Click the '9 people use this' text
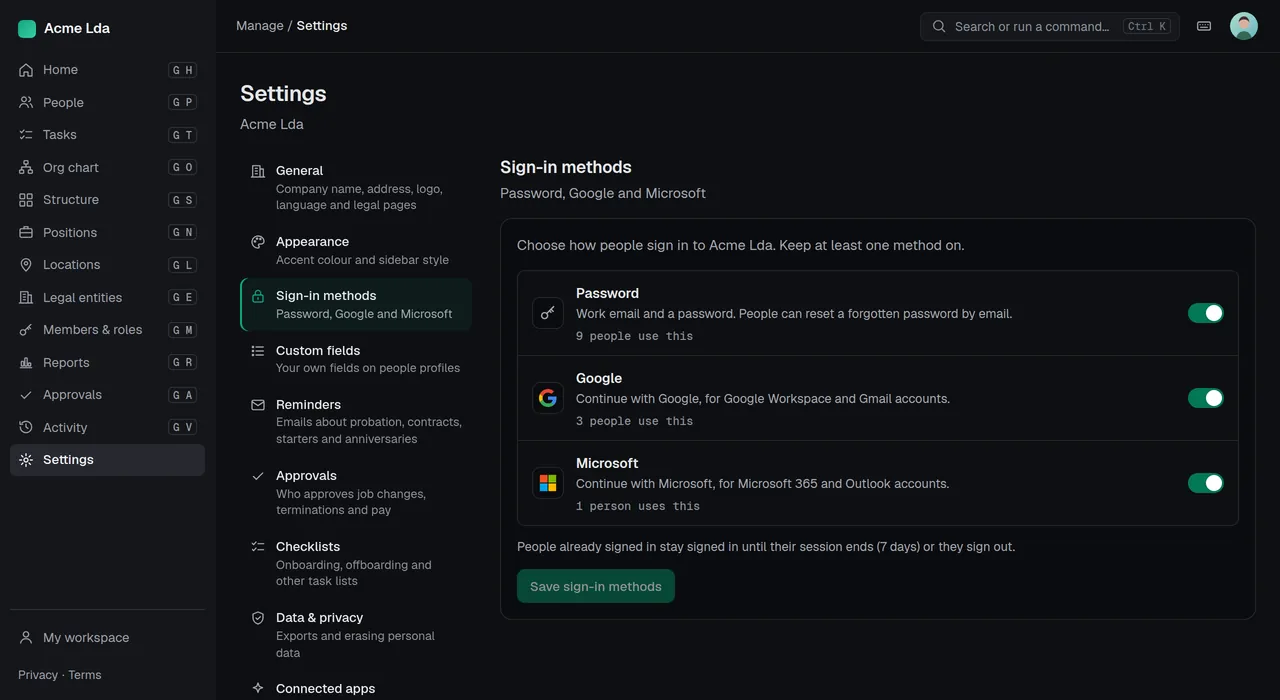 pyautogui.click(x=635, y=336)
